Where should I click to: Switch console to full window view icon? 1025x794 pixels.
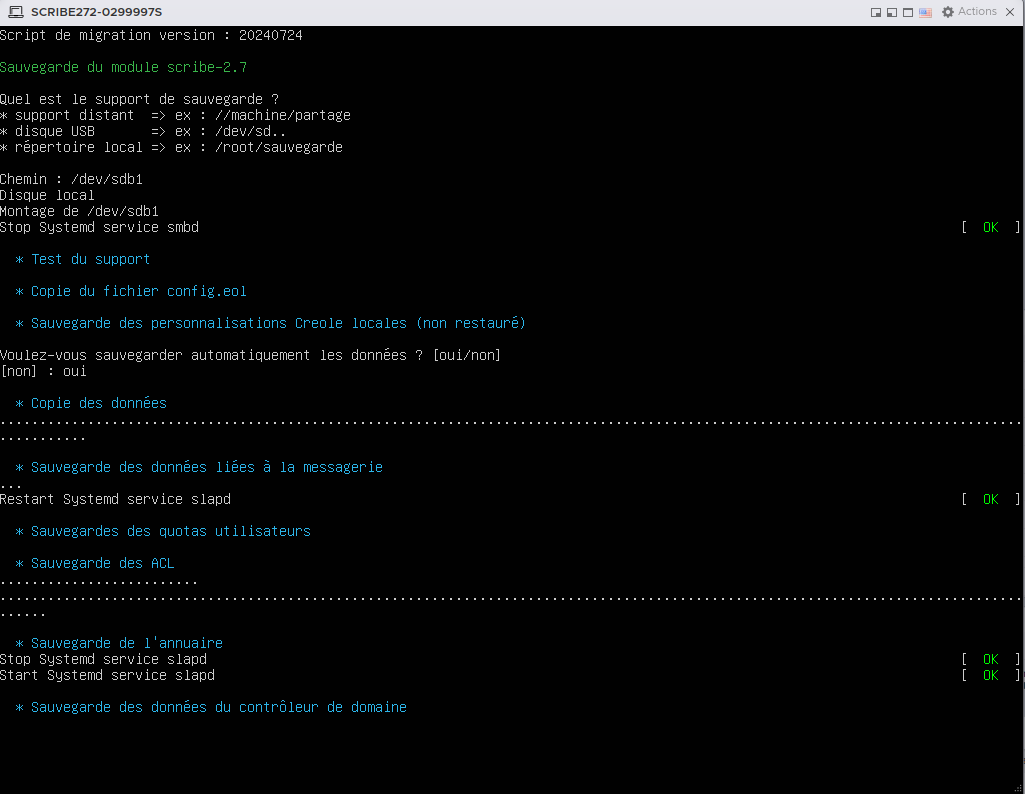click(x=907, y=12)
